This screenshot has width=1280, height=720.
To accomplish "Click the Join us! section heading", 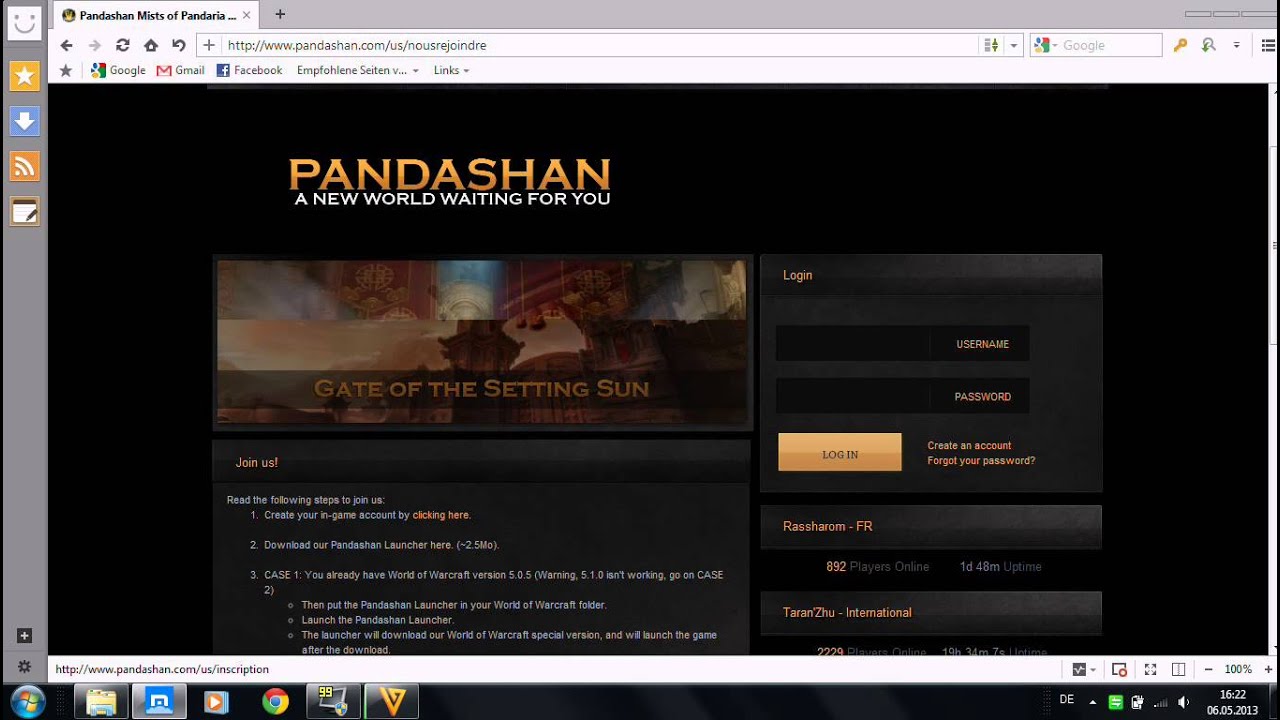I will coord(257,463).
